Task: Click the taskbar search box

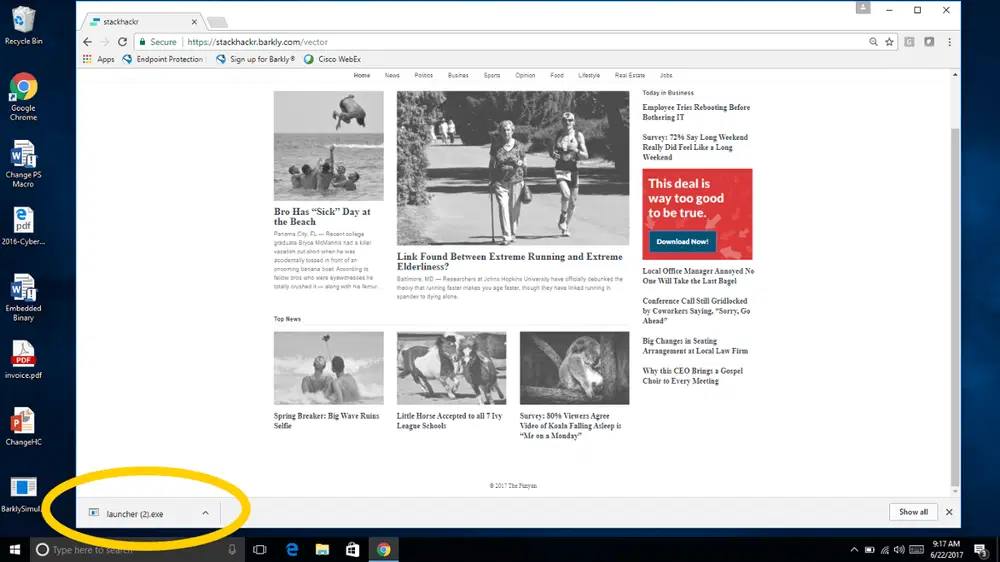Action: click(x=137, y=549)
